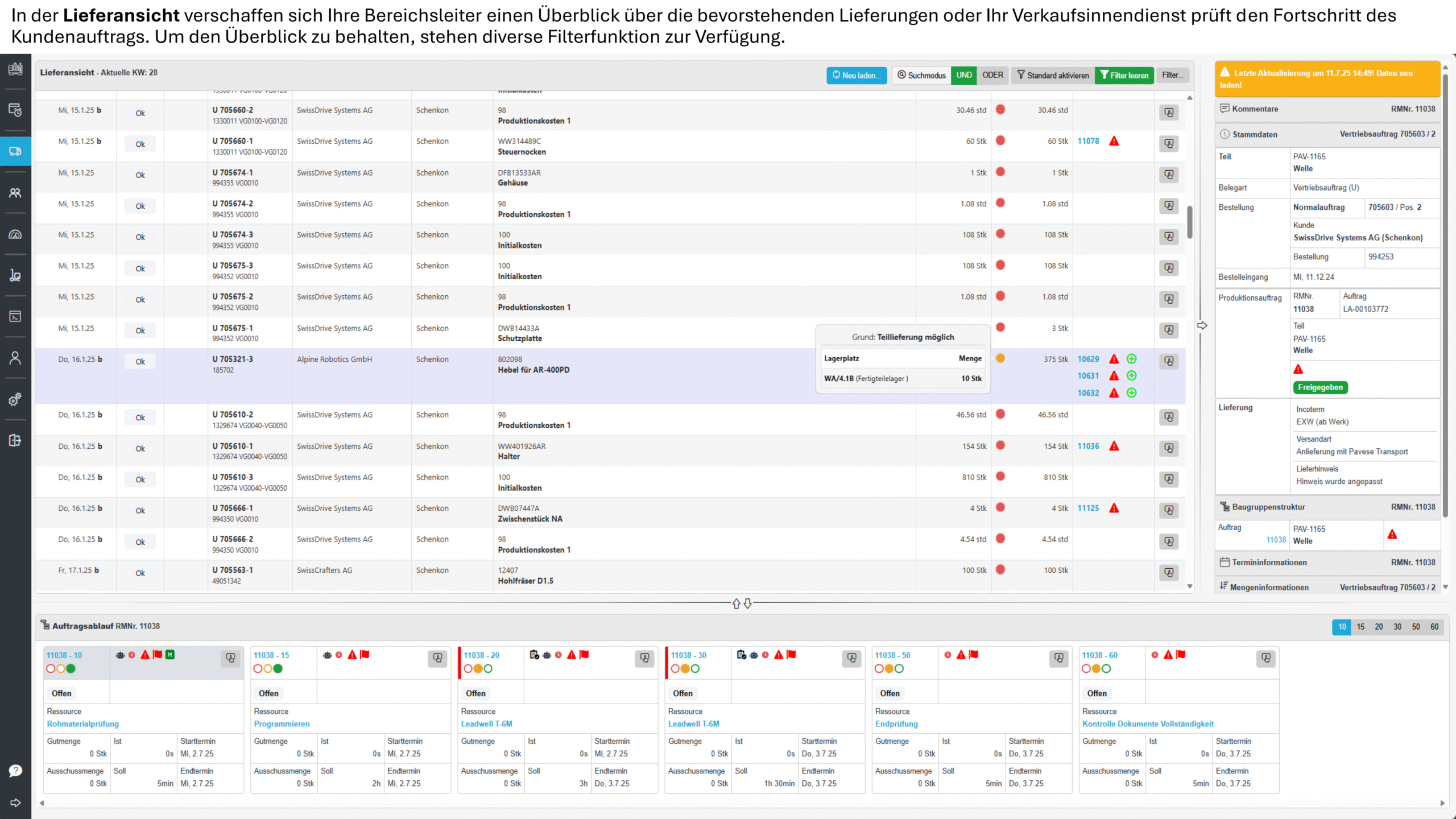Click detail icon for row U 705660-2
1456x819 pixels.
(1169, 113)
